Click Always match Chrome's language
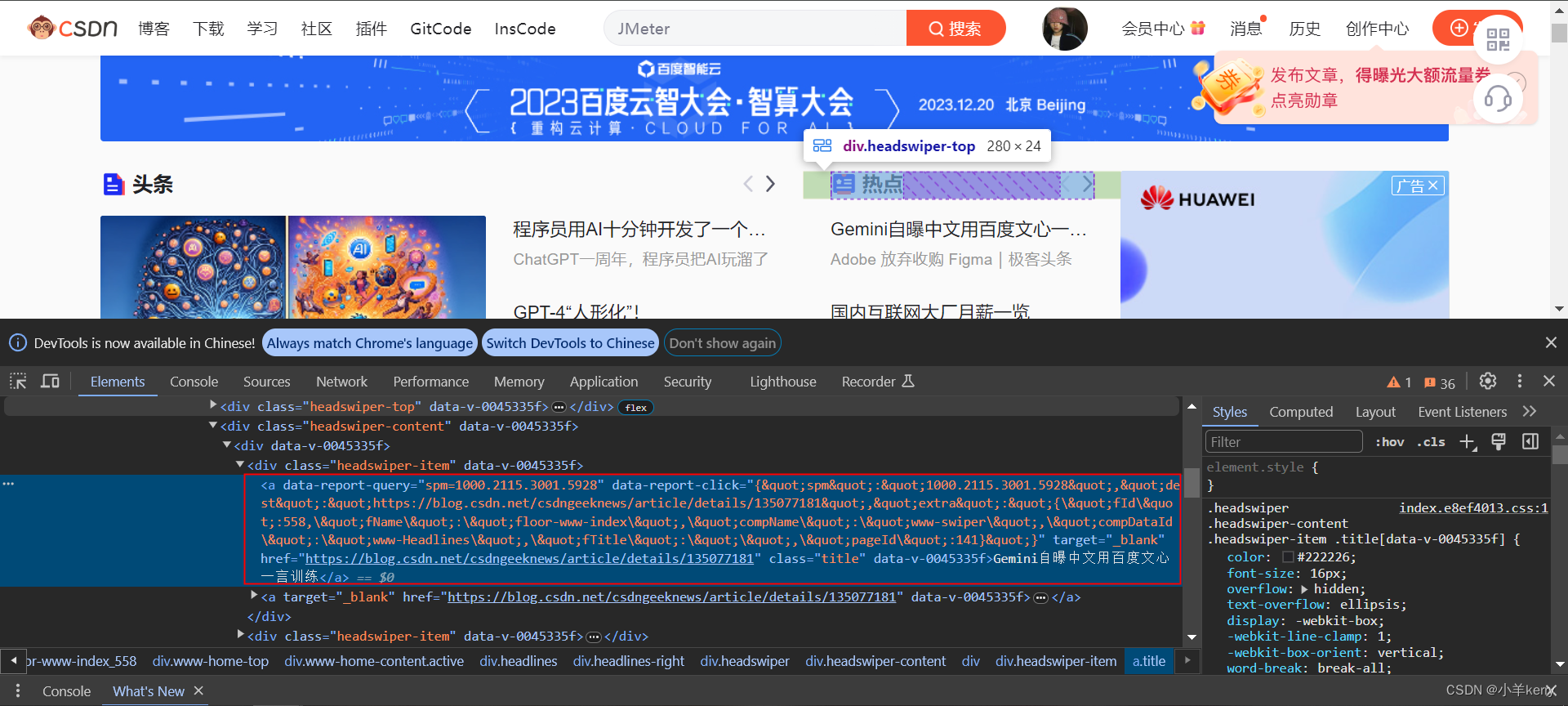Image resolution: width=1568 pixels, height=706 pixels. coord(370,343)
